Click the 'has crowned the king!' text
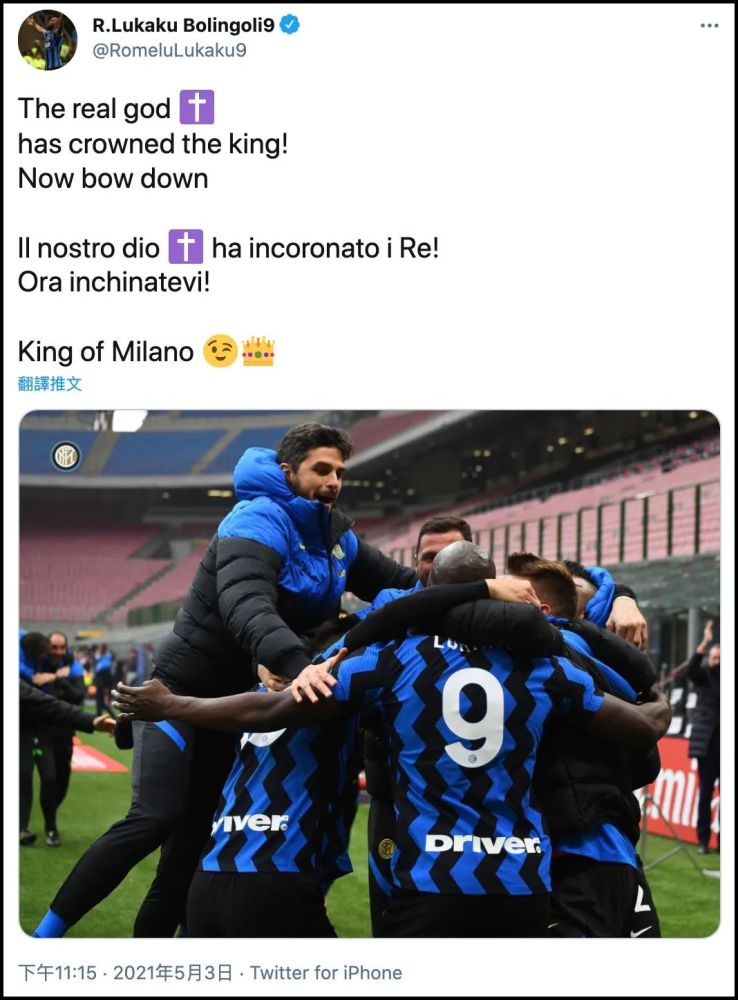Image resolution: width=738 pixels, height=1000 pixels. (153, 144)
